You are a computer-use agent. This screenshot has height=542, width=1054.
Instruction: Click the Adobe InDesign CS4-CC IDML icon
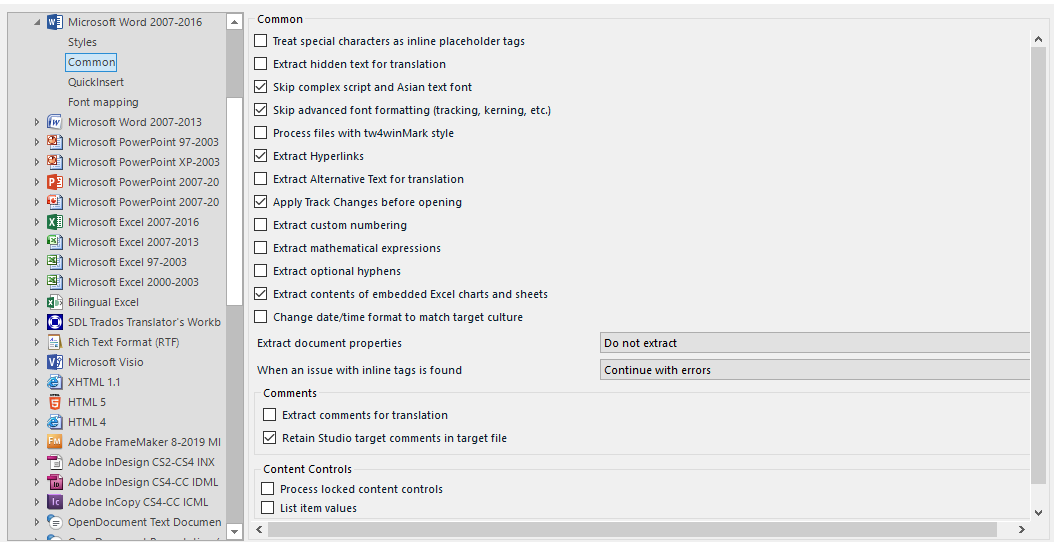pos(55,482)
